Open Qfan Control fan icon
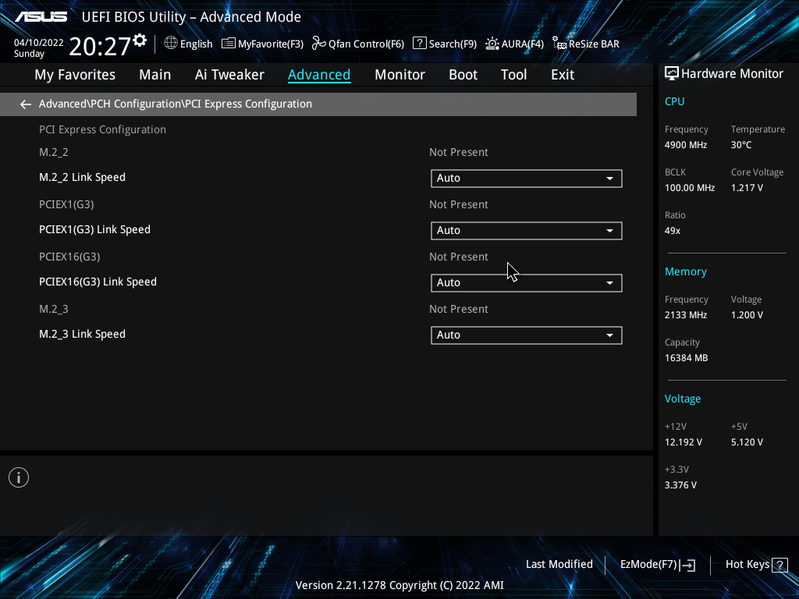 pos(319,43)
